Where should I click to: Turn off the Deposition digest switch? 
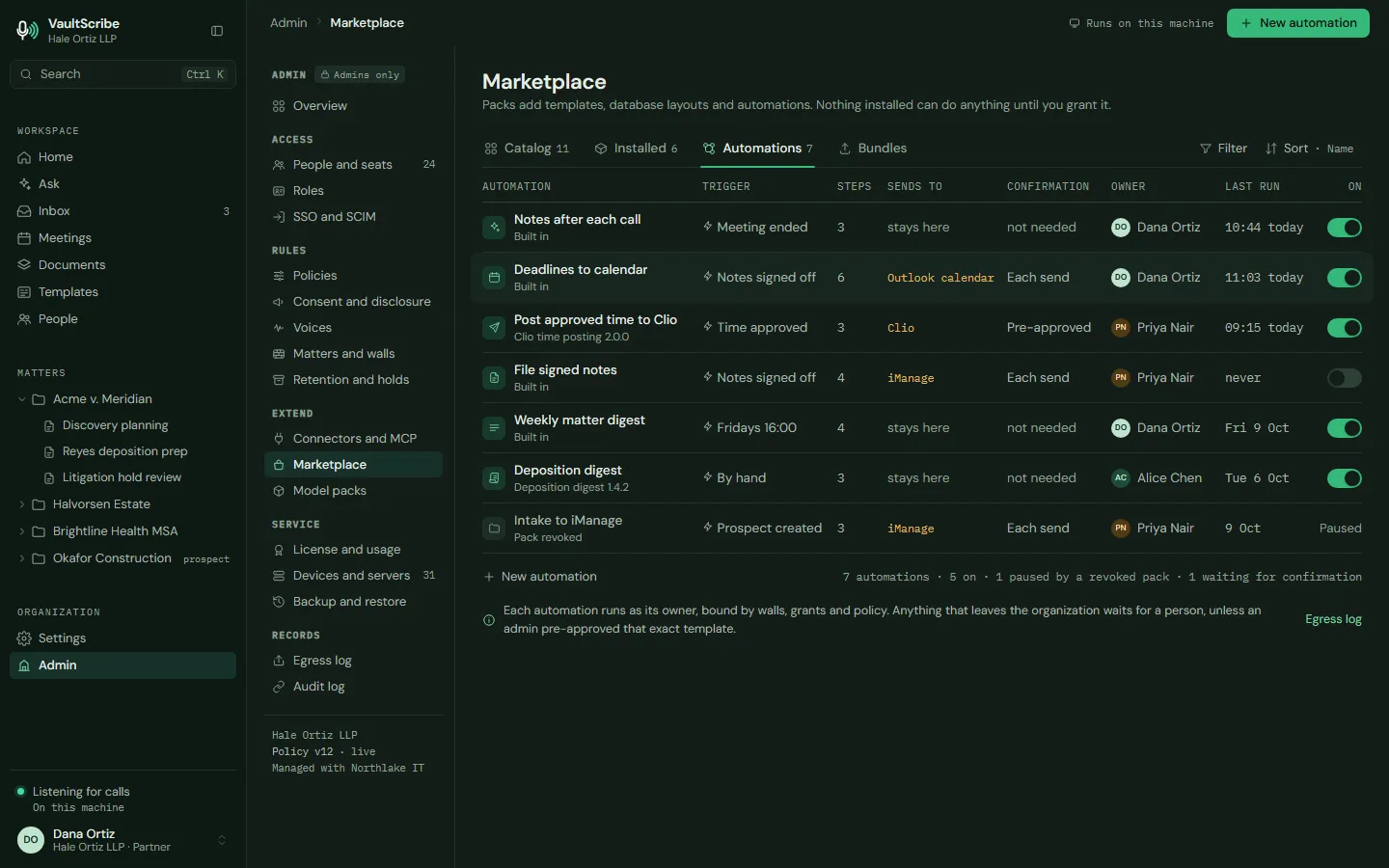pyautogui.click(x=1345, y=478)
